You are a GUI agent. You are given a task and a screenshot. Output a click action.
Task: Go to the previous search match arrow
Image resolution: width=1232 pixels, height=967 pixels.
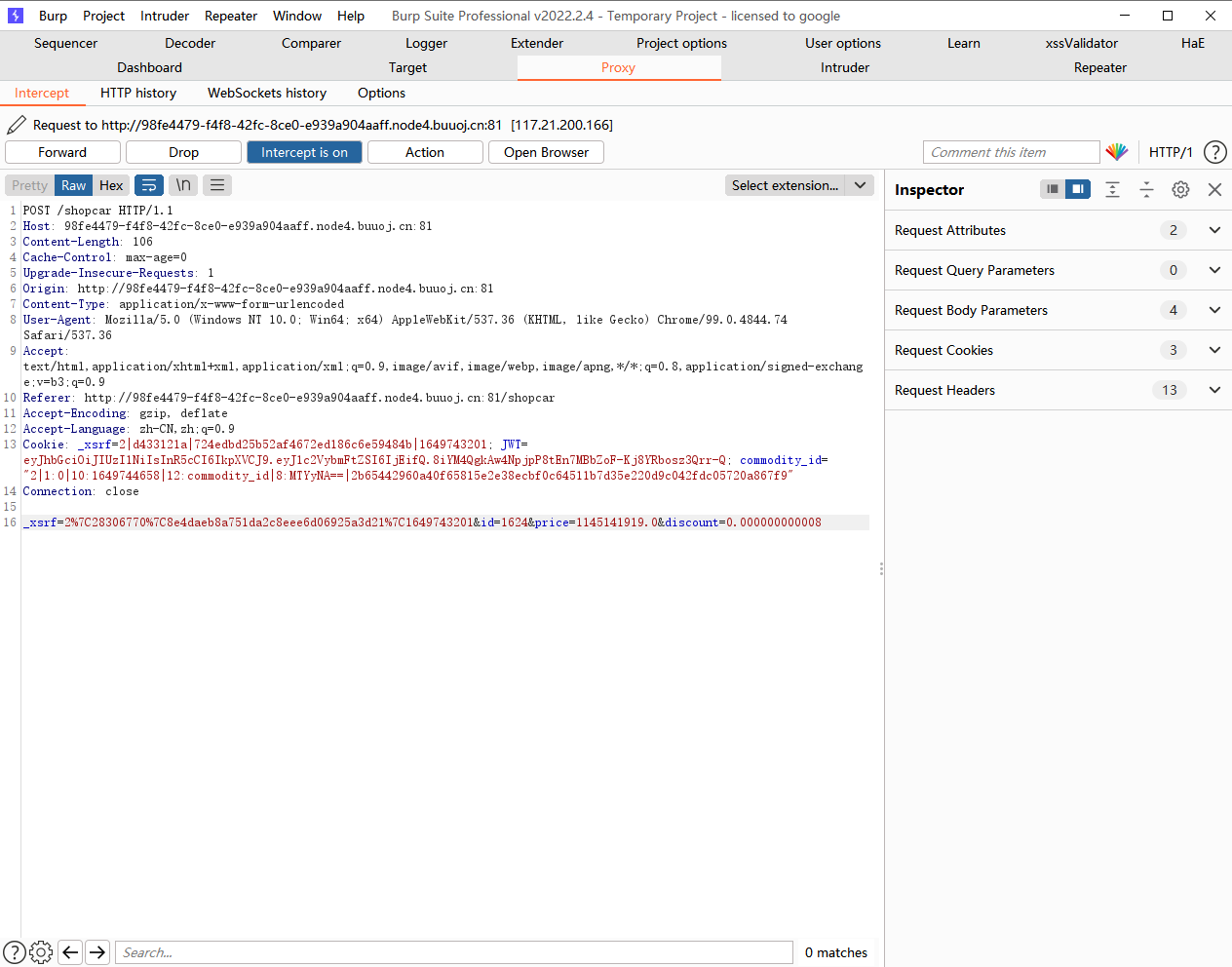tap(70, 952)
